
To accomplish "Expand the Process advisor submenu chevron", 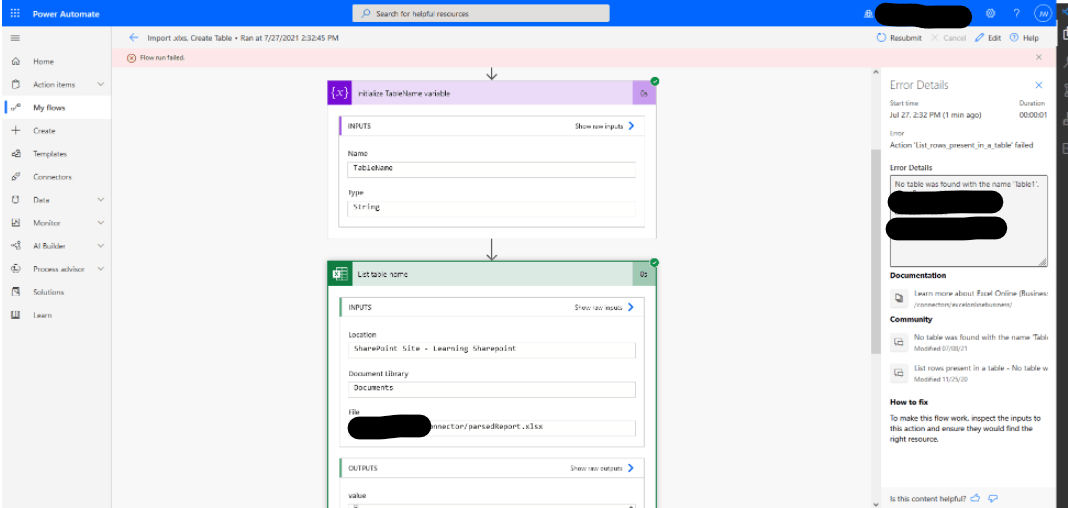I will coord(101,269).
